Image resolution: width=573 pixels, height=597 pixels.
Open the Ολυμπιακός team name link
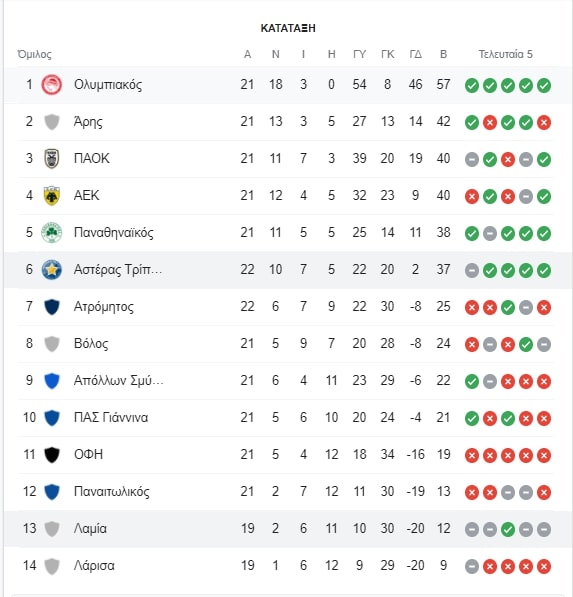click(x=108, y=85)
